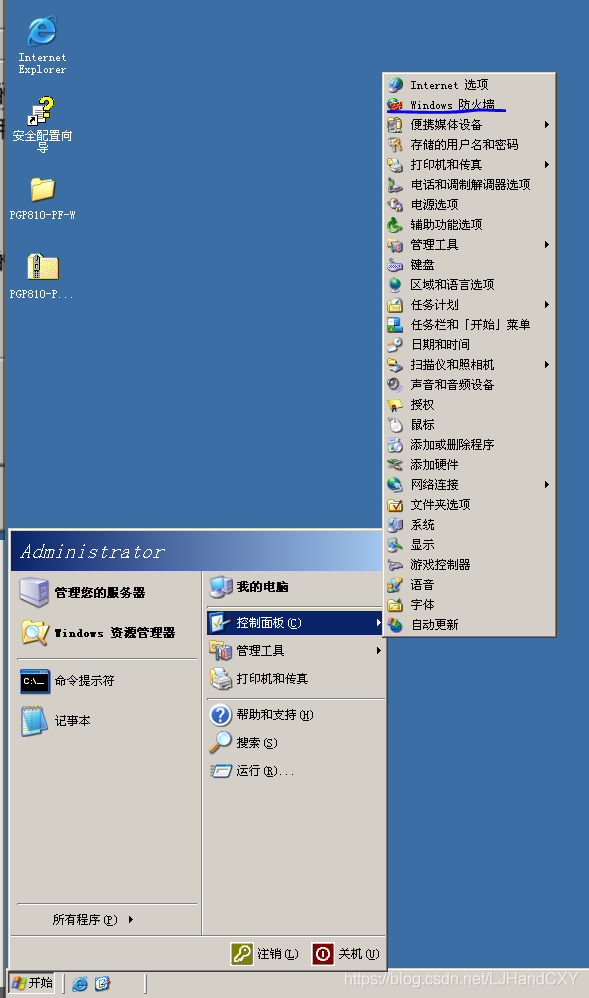Viewport: 589px width, 998px height.
Task: Click the 注销(L) log off button
Action: [265, 953]
